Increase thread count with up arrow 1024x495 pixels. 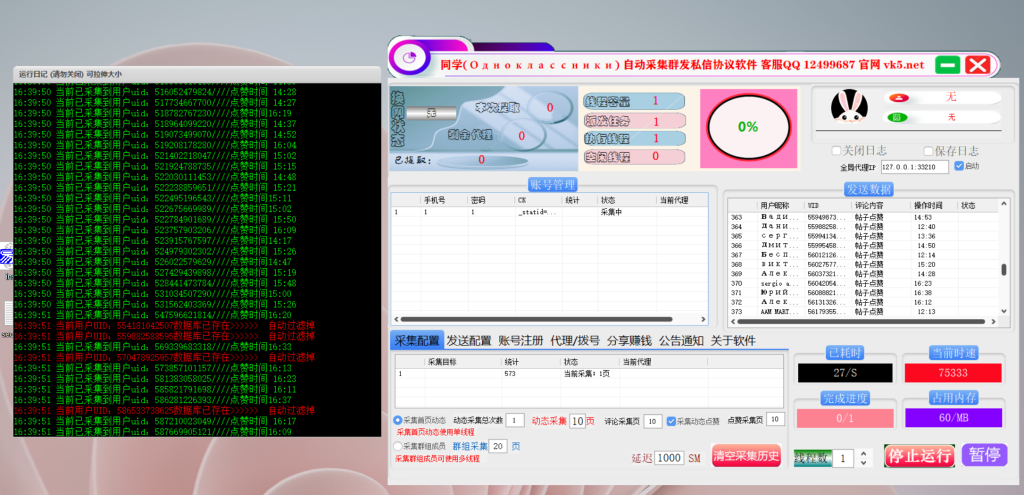click(x=865, y=453)
